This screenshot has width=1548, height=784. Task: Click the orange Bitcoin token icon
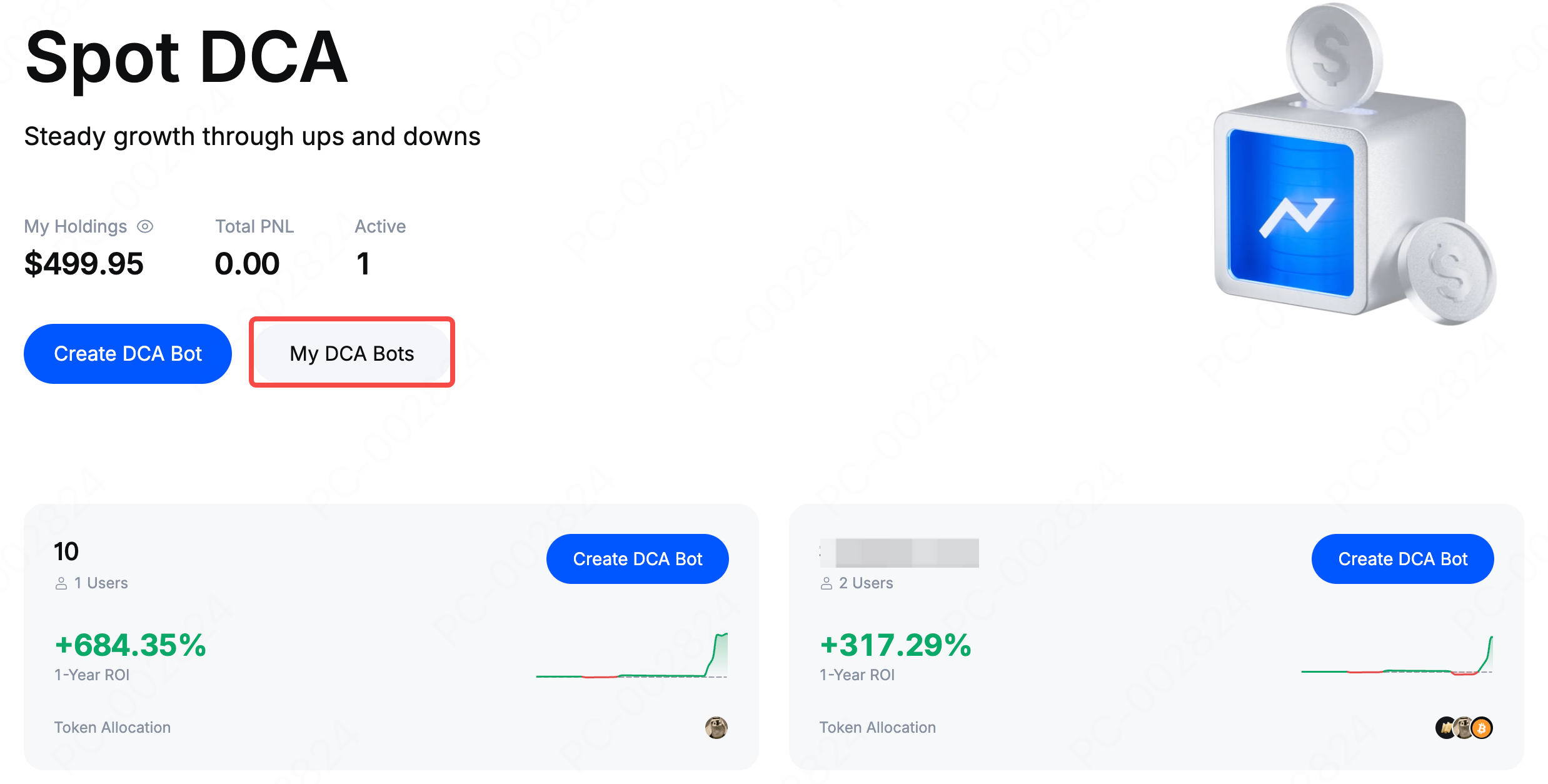[x=1482, y=728]
